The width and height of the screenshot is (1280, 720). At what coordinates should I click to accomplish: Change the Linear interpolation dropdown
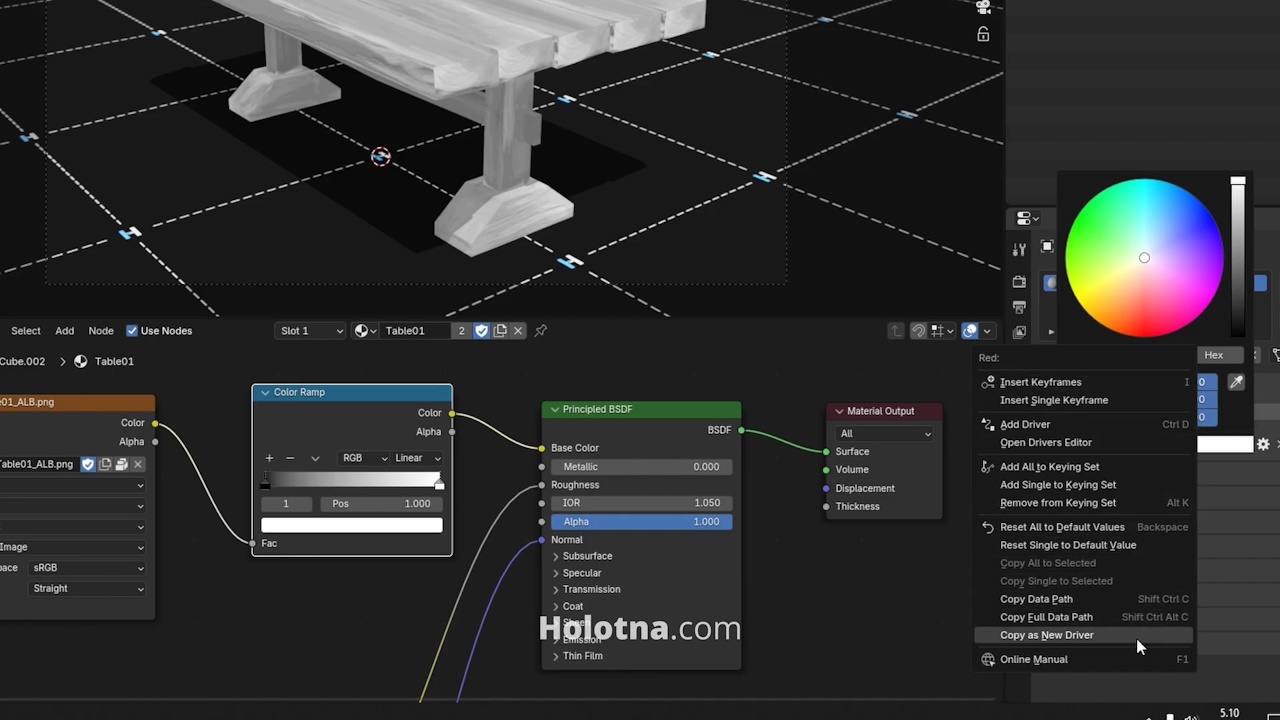417,458
